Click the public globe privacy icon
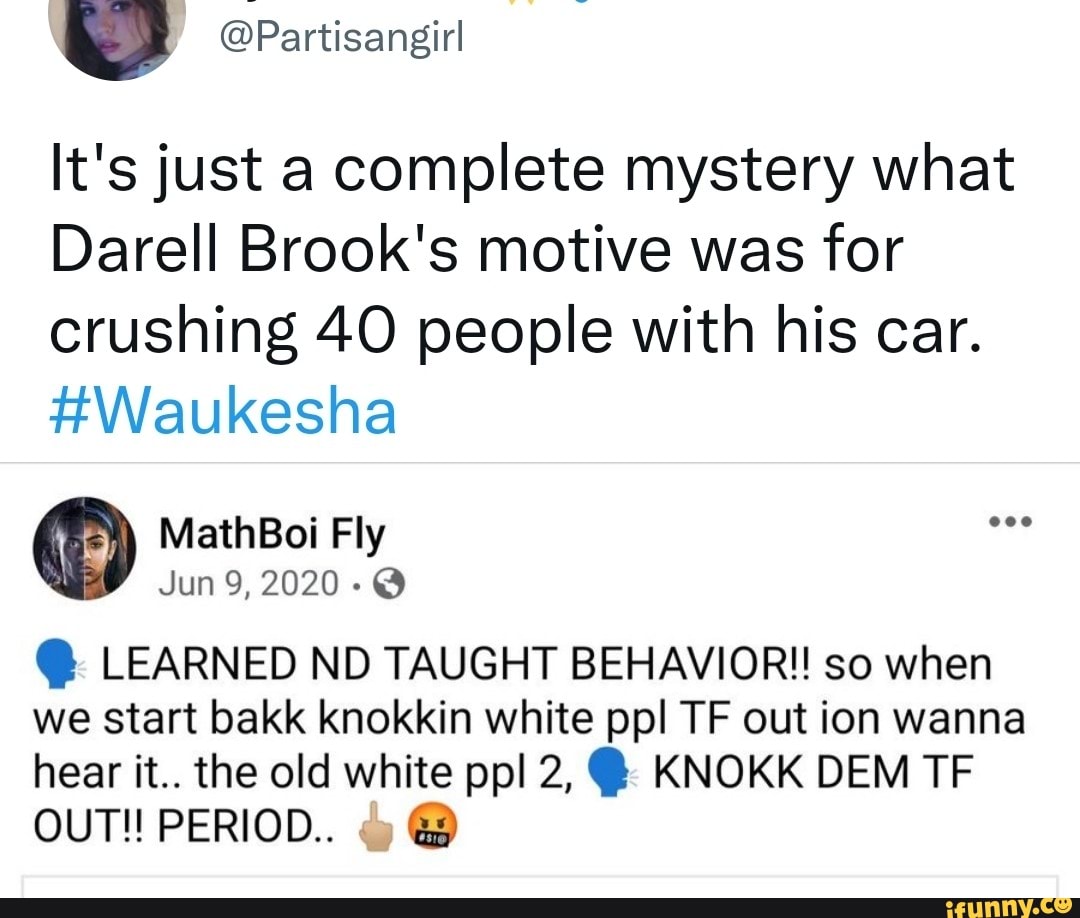This screenshot has width=1080, height=918. pyautogui.click(x=388, y=585)
